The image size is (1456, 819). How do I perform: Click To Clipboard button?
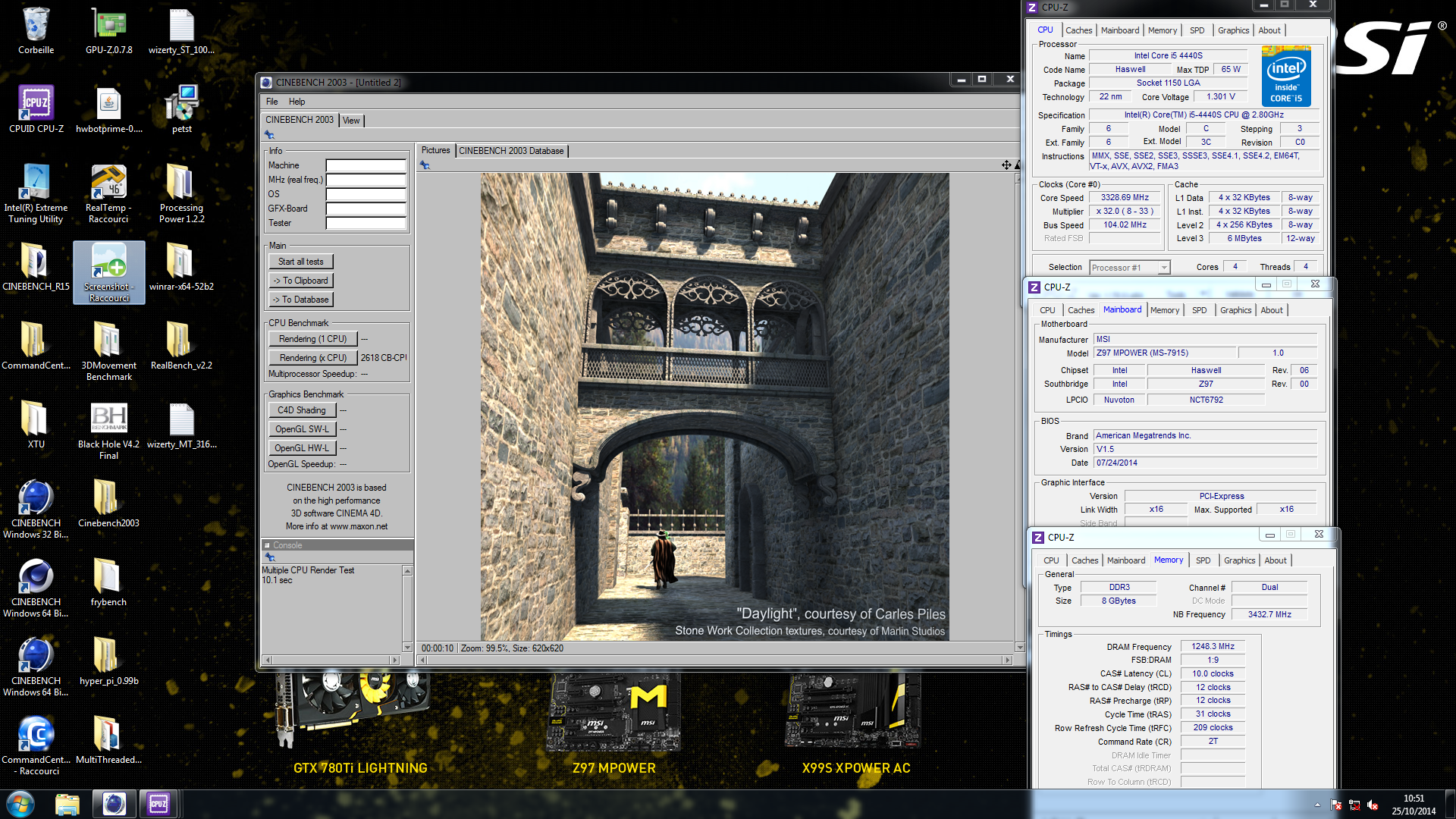click(300, 281)
